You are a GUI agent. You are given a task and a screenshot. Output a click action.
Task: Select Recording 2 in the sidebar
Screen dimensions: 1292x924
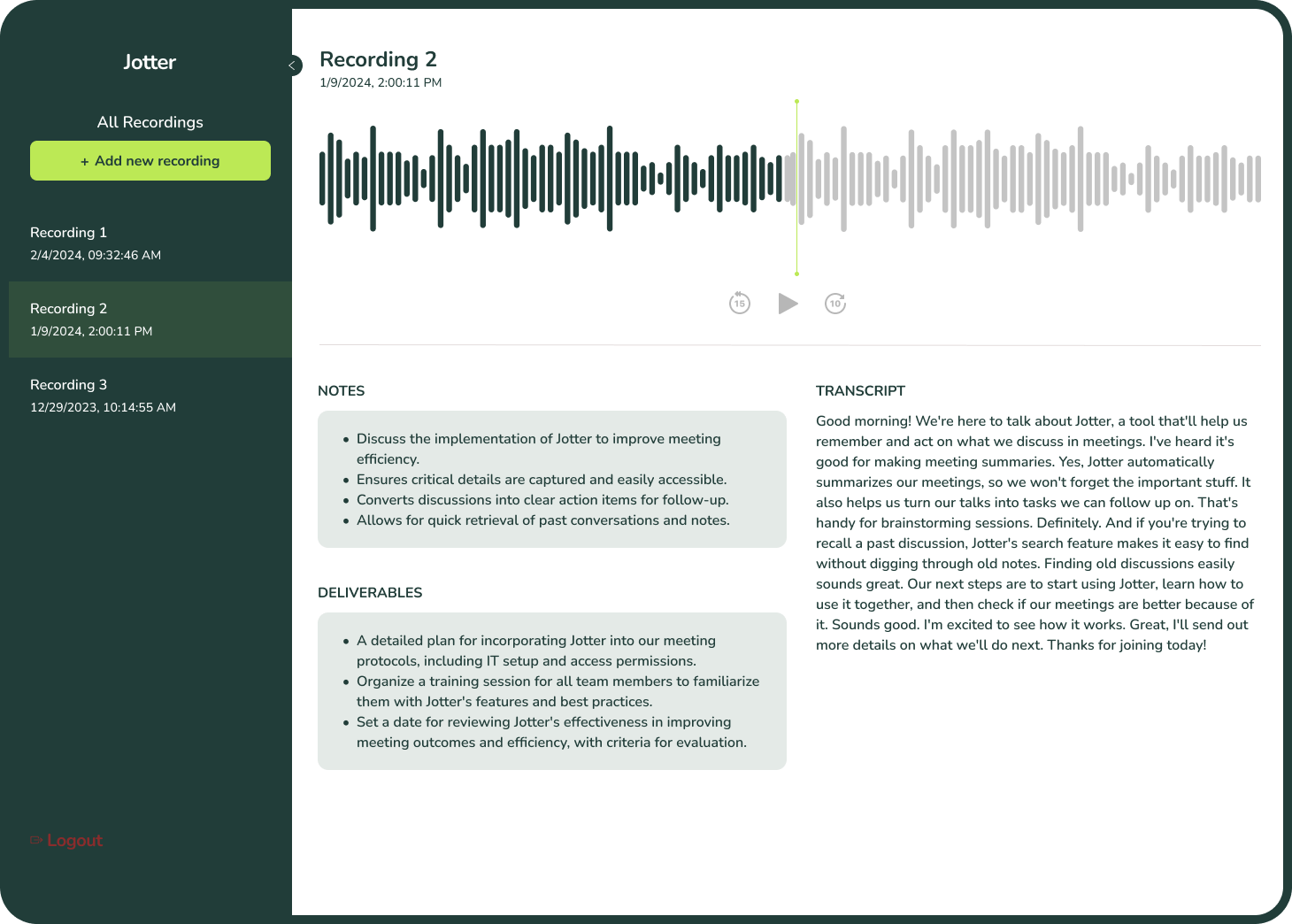click(150, 320)
